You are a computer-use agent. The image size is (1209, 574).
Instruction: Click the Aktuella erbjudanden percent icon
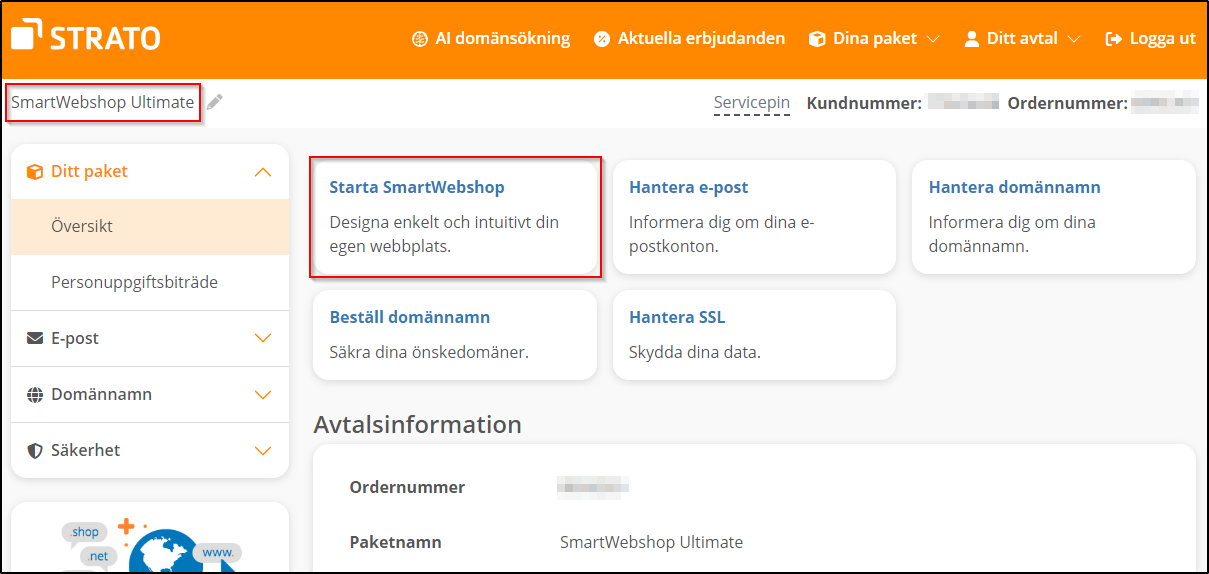coord(602,39)
